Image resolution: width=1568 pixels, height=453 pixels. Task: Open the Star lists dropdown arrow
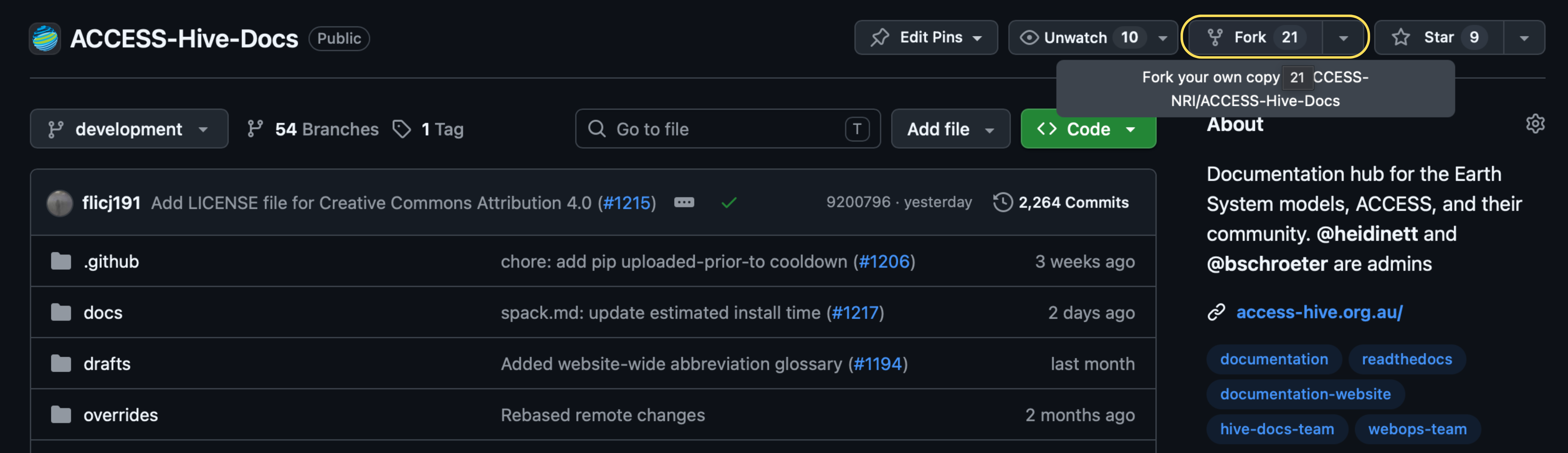1523,38
